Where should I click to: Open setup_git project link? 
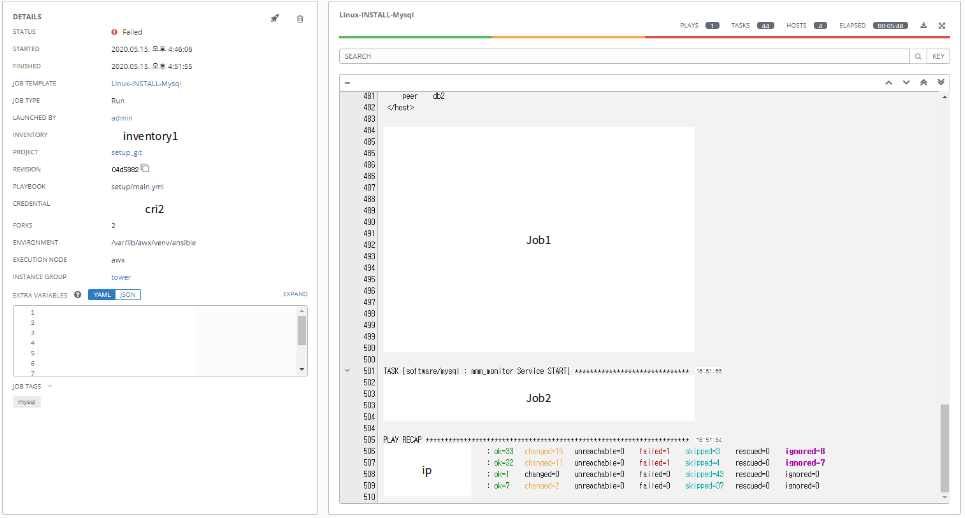tap(126, 152)
